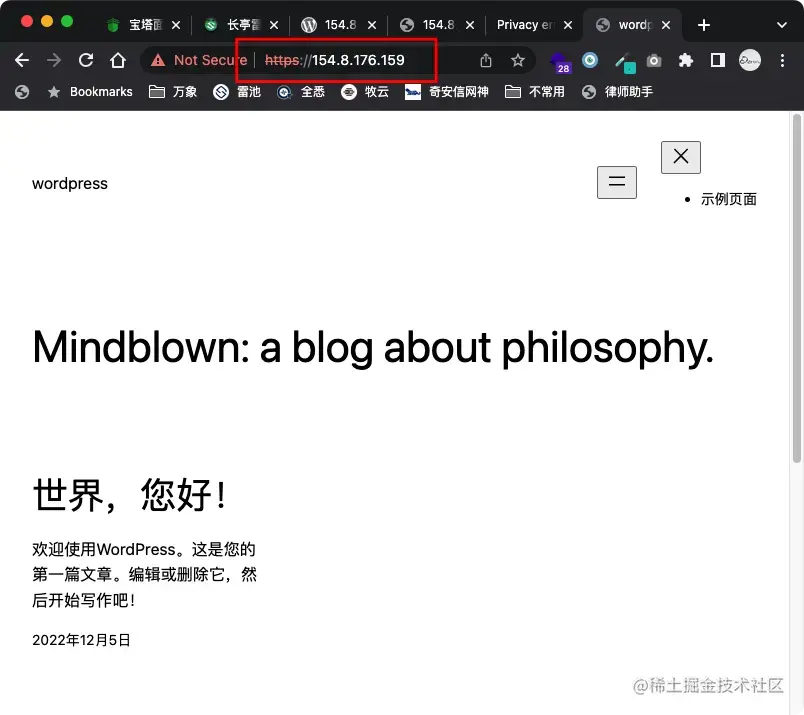
Task: Expand the tab search chevron
Action: (781, 25)
